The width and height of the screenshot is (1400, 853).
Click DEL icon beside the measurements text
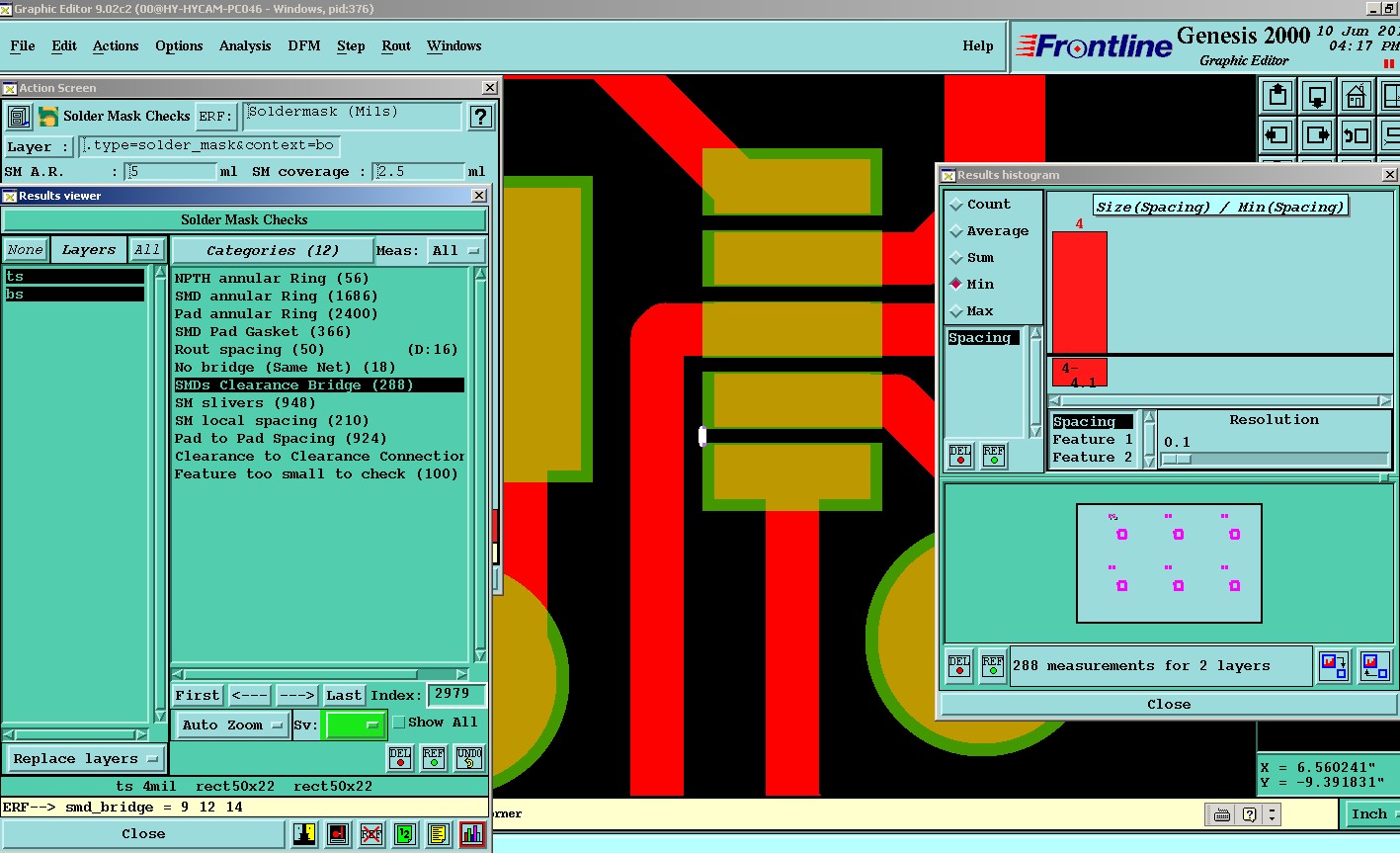959,666
